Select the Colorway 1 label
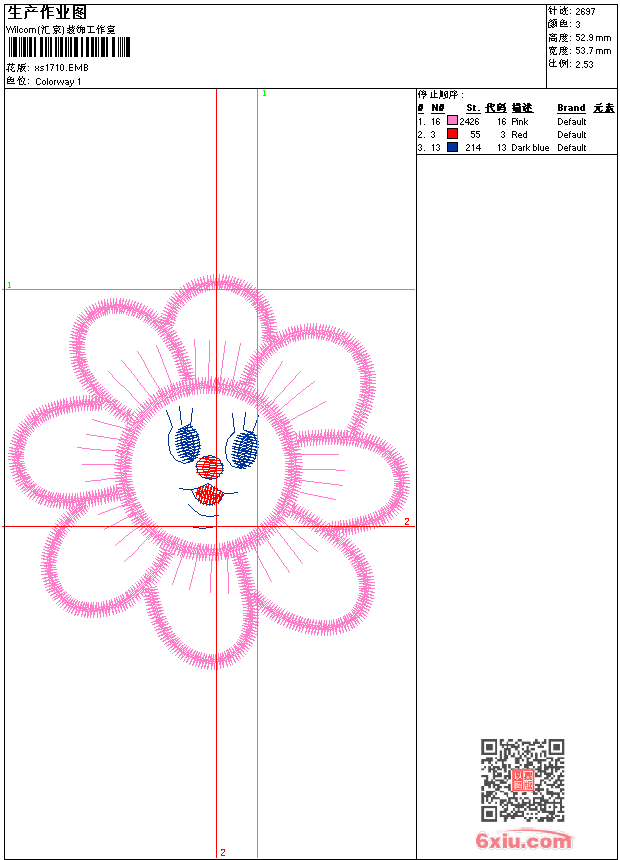The image size is (620, 860). pyautogui.click(x=58, y=82)
